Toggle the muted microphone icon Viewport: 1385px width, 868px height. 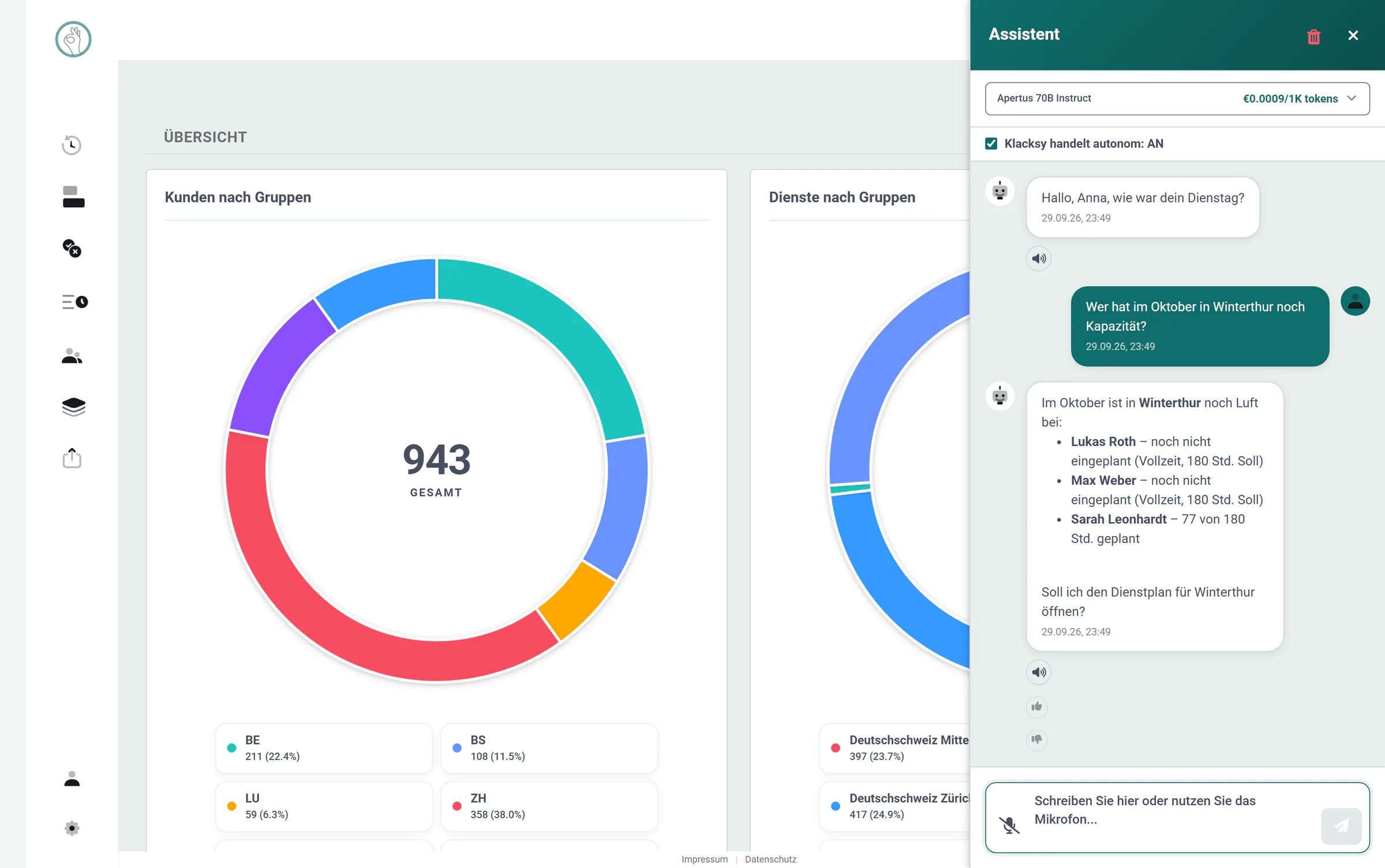(1010, 825)
